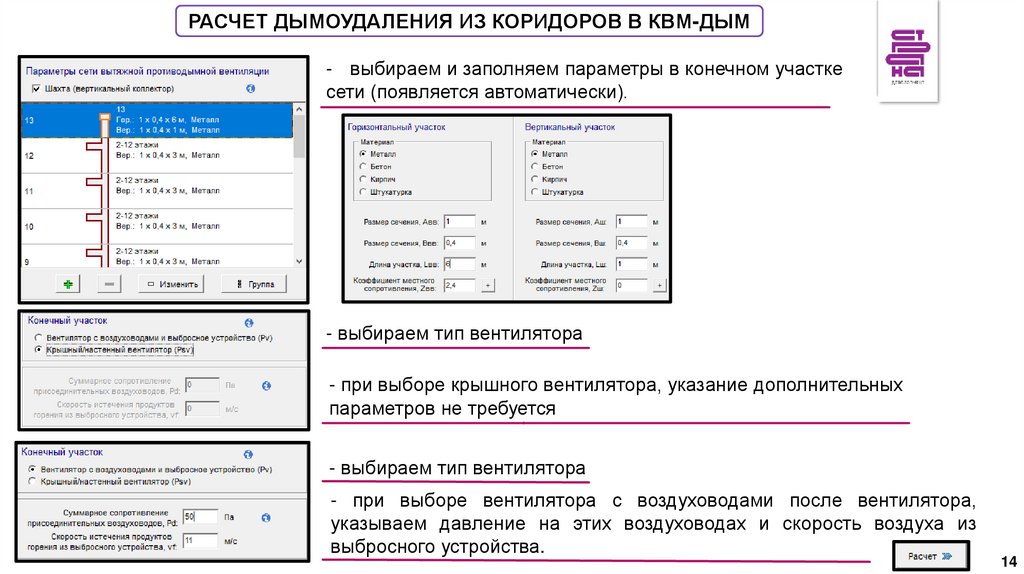1024x574 pixels.
Task: Select row 9 in section list
Action: (x=157, y=256)
